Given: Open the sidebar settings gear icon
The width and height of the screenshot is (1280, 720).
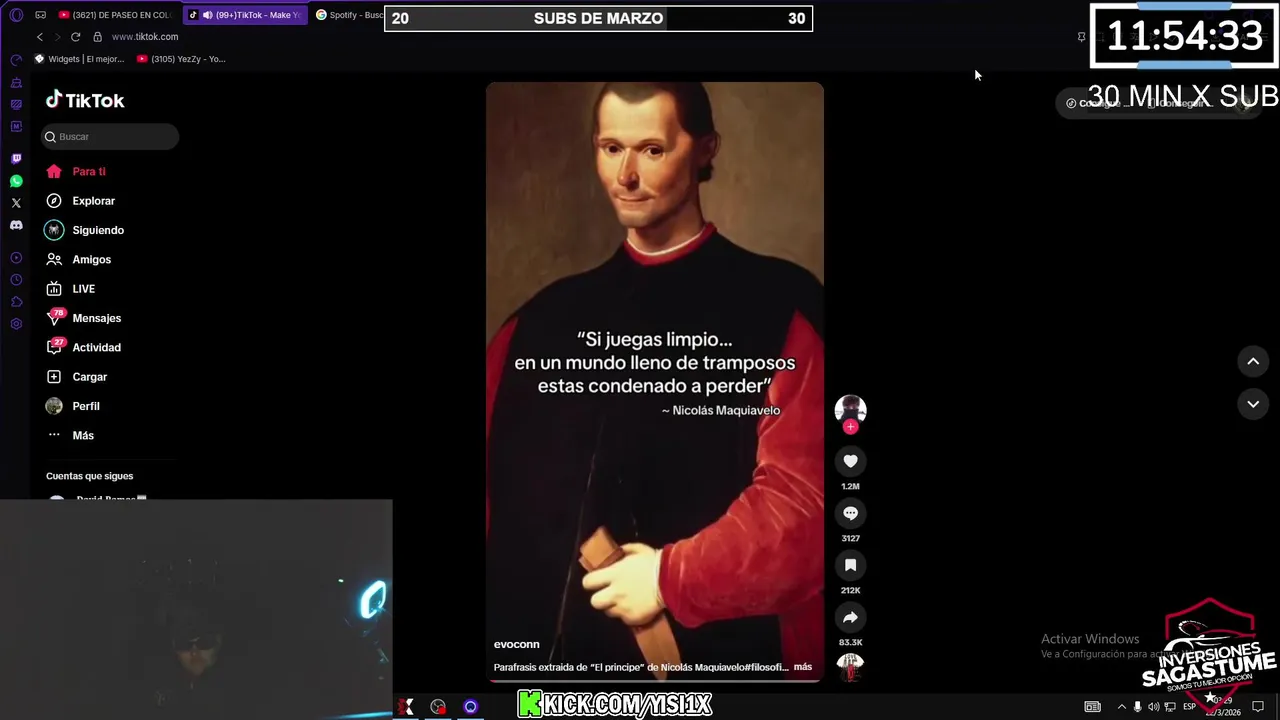Looking at the screenshot, I should pyautogui.click(x=16, y=324).
